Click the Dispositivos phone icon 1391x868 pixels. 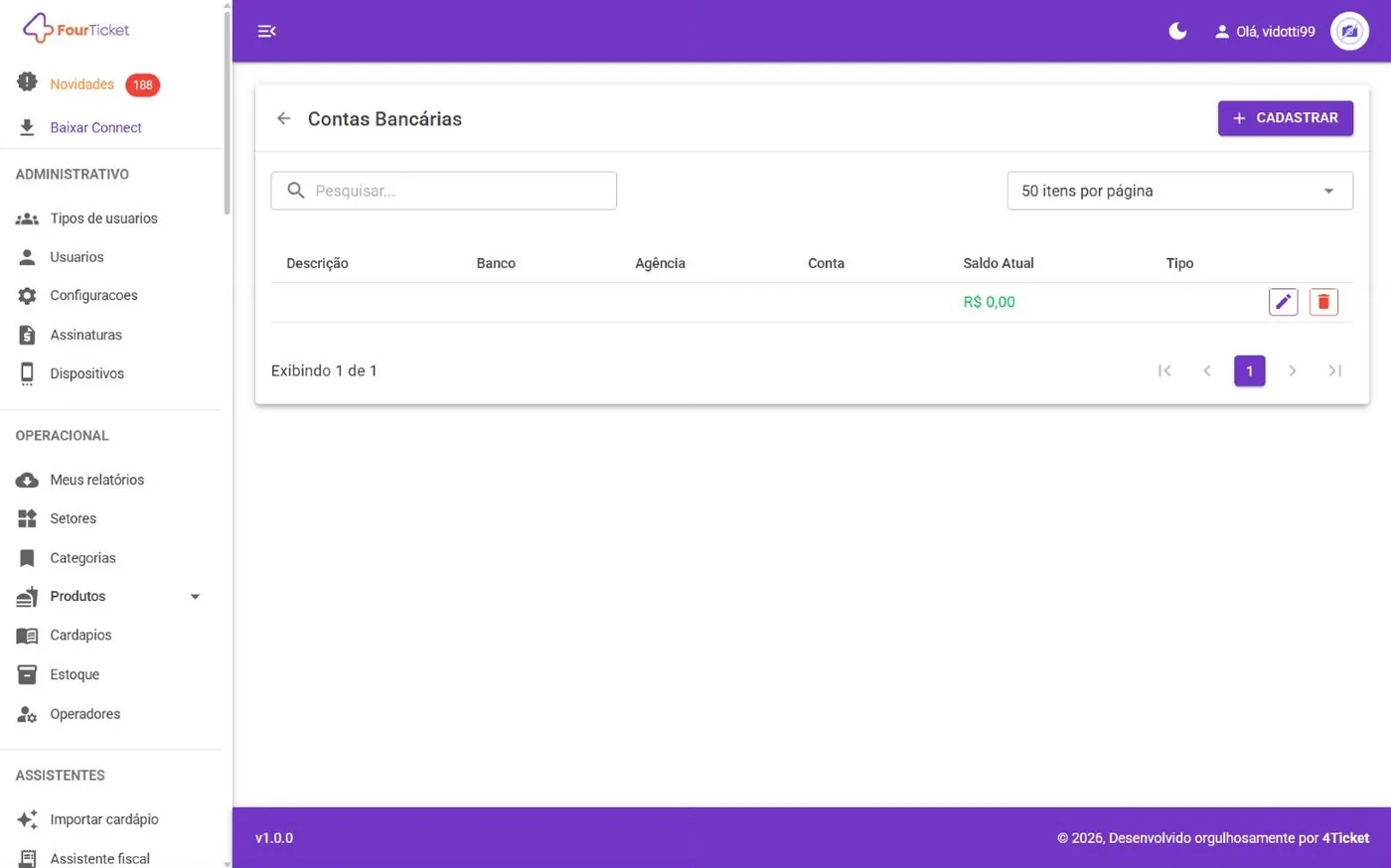click(x=27, y=373)
